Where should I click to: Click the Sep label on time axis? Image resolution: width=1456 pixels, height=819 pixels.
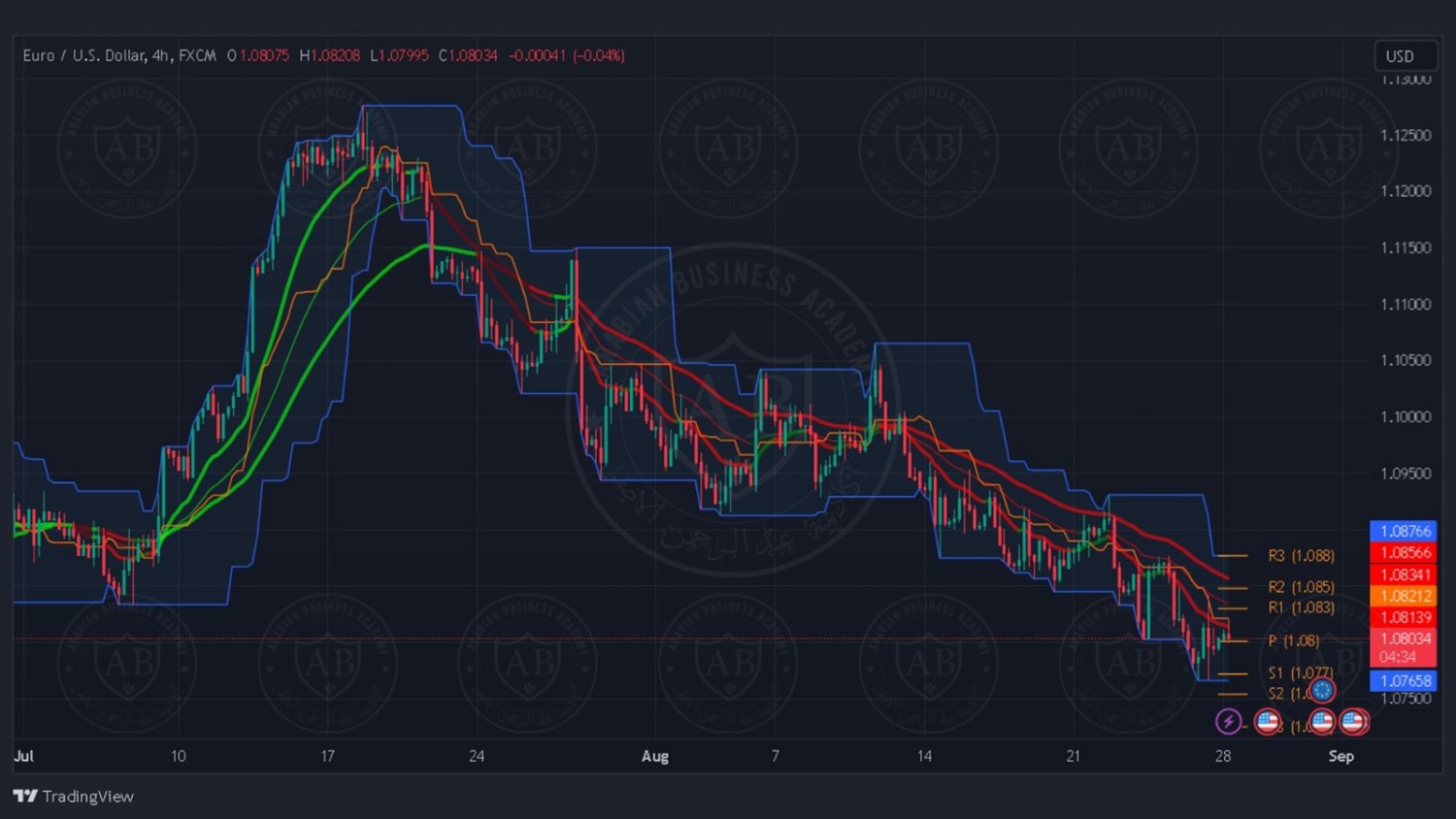pos(1340,756)
